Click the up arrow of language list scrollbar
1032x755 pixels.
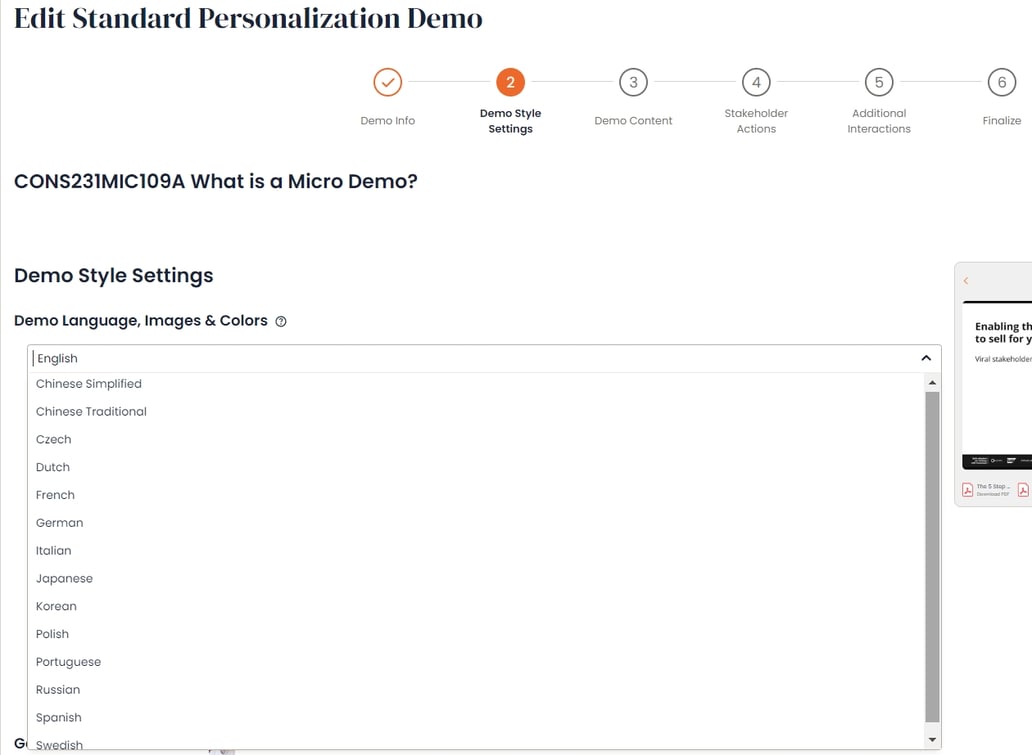point(932,381)
